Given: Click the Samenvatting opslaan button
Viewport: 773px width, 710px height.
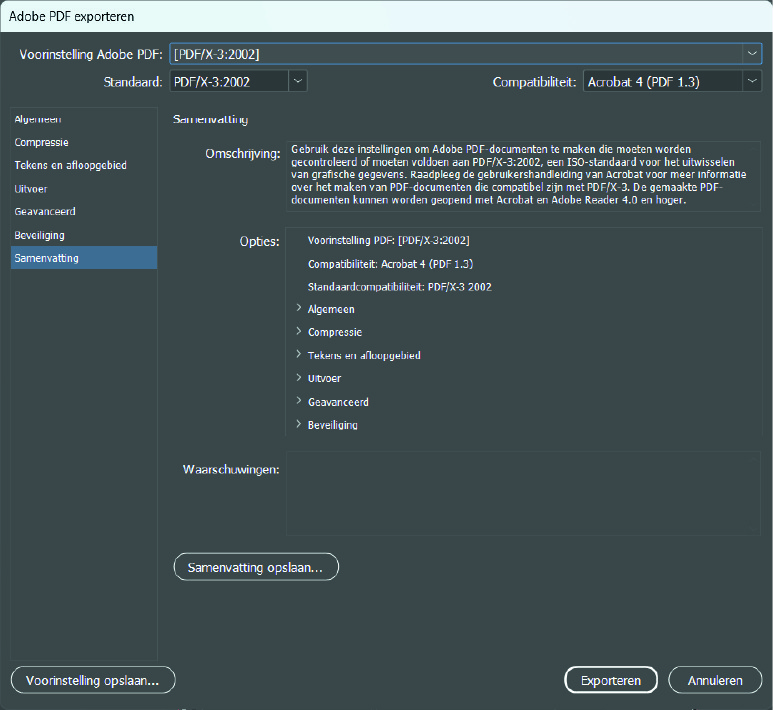Looking at the screenshot, I should click(257, 567).
